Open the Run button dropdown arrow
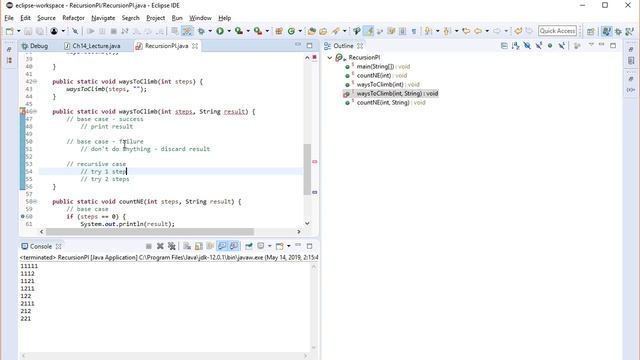Viewport: 640px width, 360px height. 229,31
